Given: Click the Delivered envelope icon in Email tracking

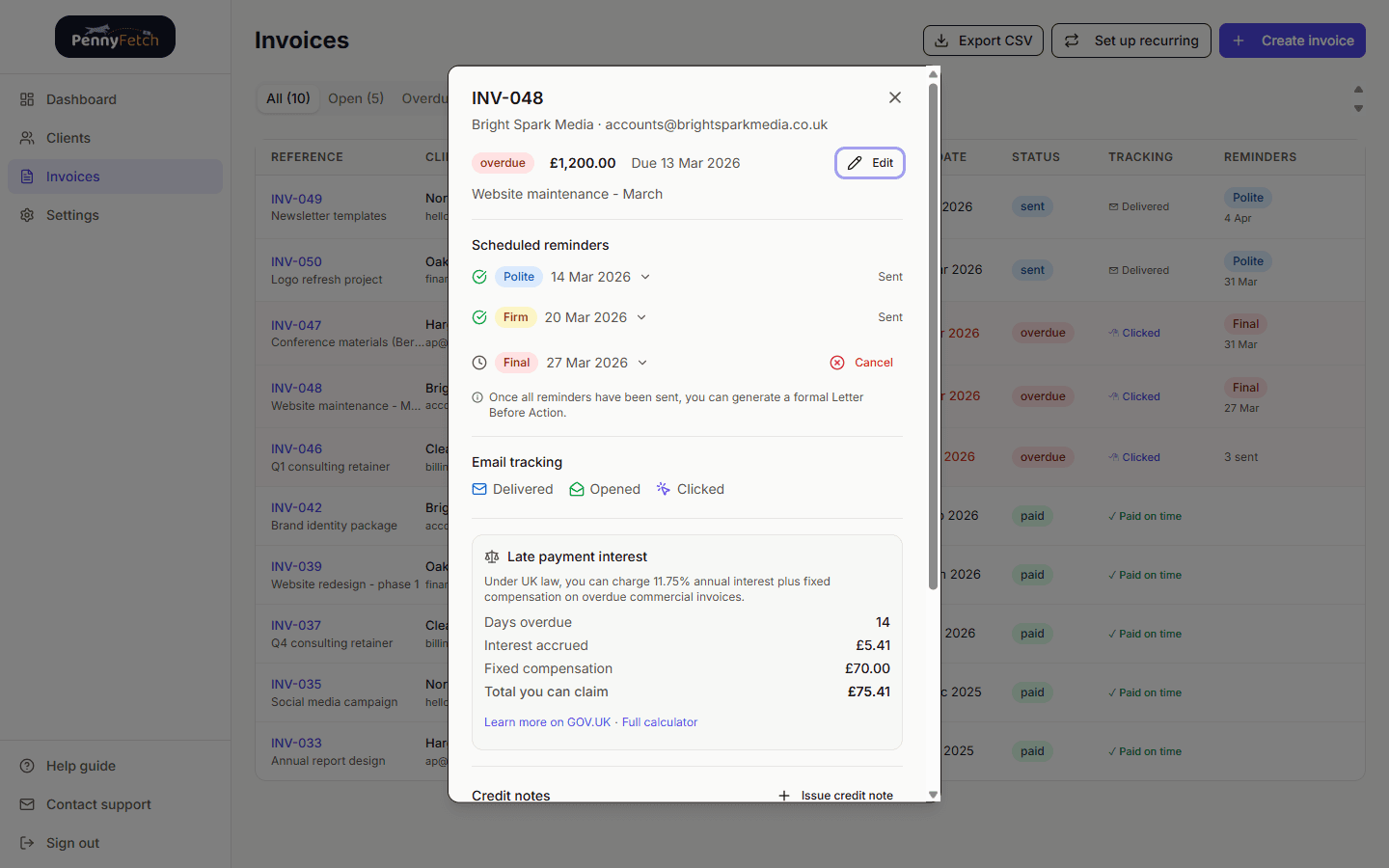Looking at the screenshot, I should point(479,489).
